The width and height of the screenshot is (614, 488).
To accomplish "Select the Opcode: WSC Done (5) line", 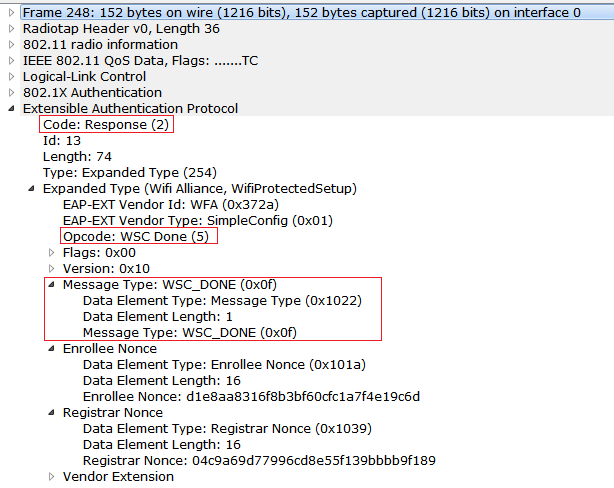I will pos(138,237).
